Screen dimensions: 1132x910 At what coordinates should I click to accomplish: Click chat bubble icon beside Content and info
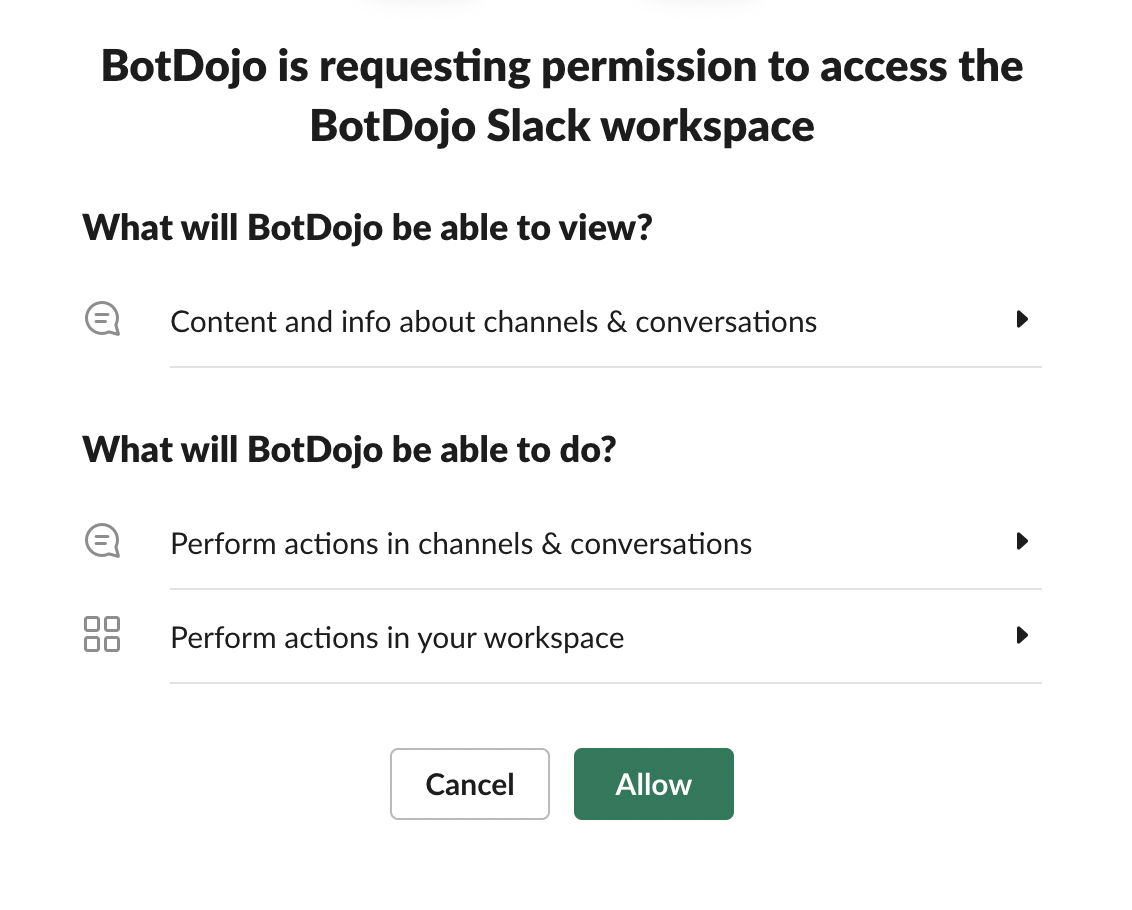(x=102, y=319)
